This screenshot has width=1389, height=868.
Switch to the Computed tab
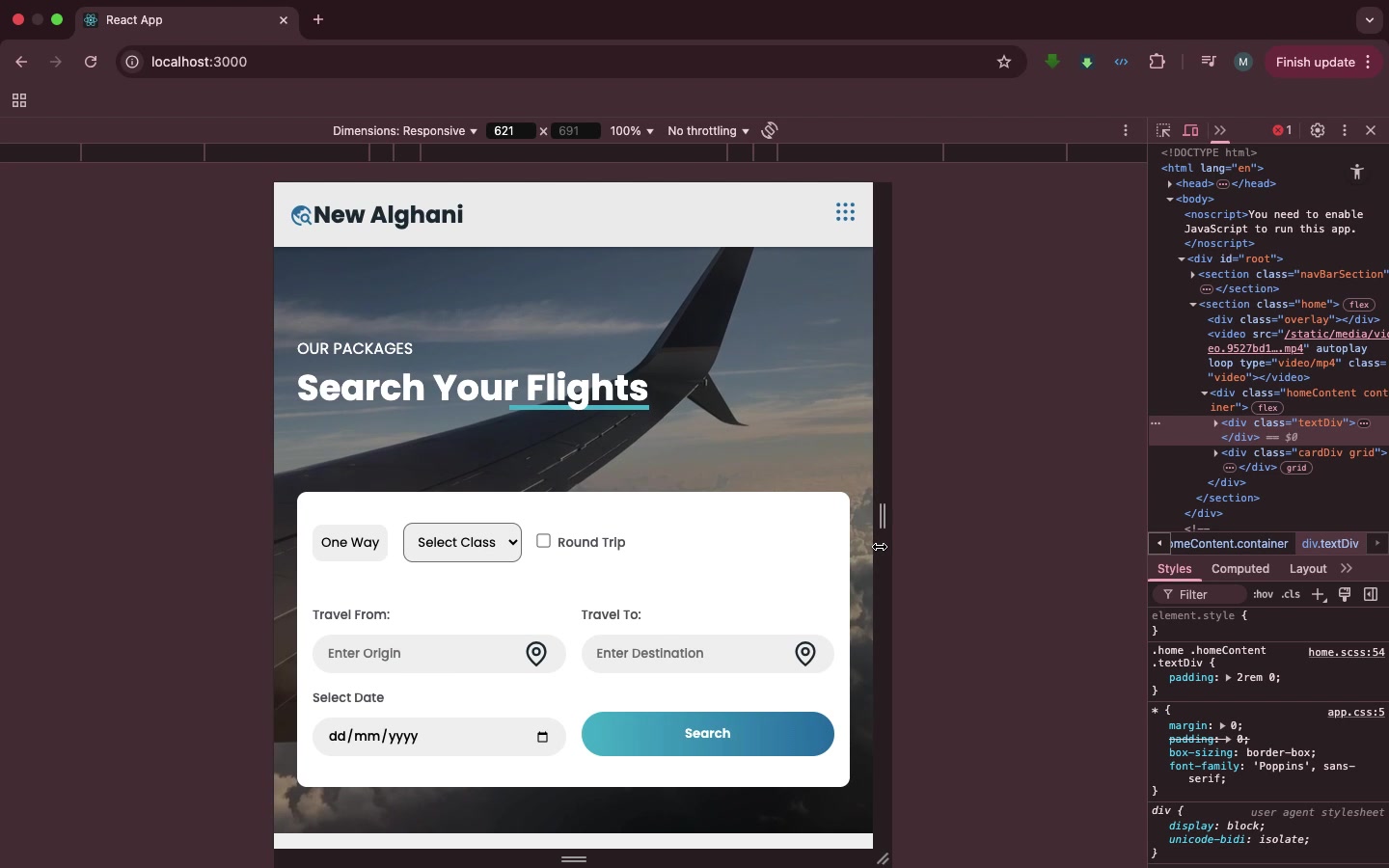pyautogui.click(x=1241, y=569)
